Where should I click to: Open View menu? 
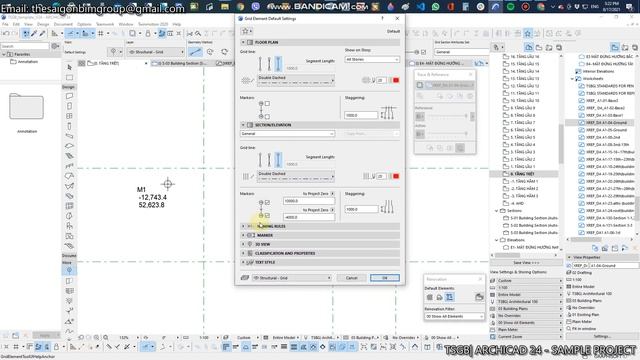[x=28, y=24]
